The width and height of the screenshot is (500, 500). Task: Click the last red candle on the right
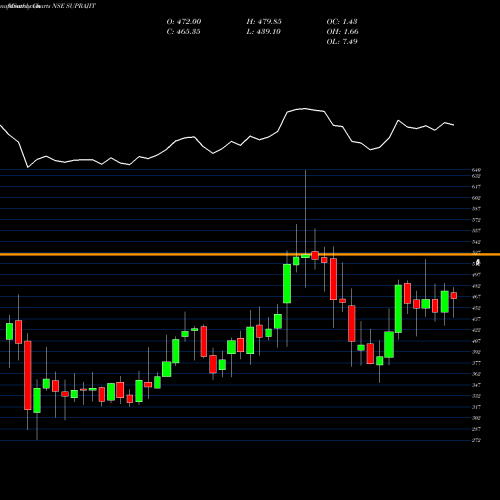click(454, 295)
